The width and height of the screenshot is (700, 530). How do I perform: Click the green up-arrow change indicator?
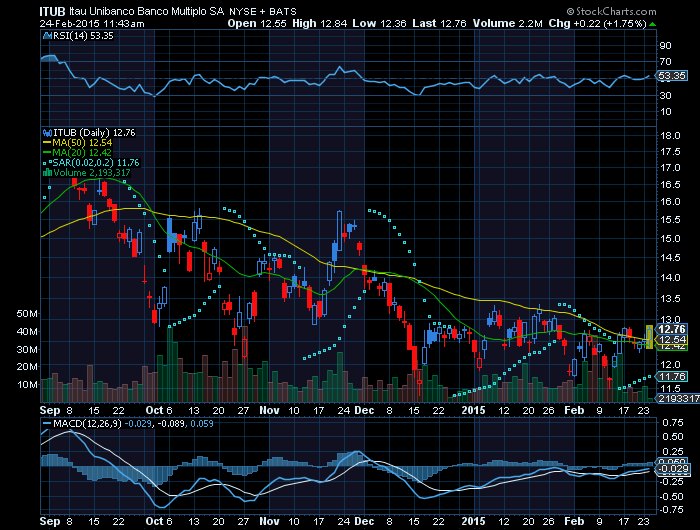pos(653,24)
